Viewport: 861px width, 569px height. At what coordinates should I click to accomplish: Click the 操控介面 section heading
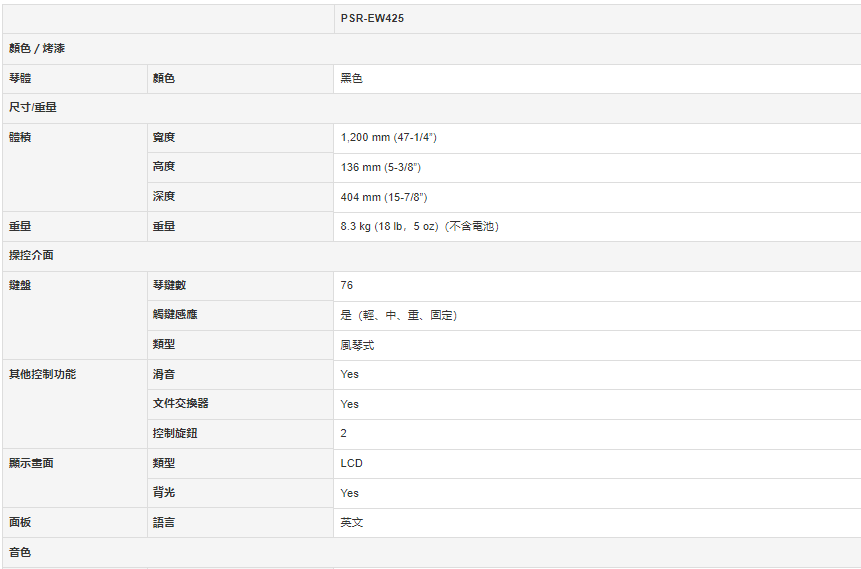tap(31, 255)
